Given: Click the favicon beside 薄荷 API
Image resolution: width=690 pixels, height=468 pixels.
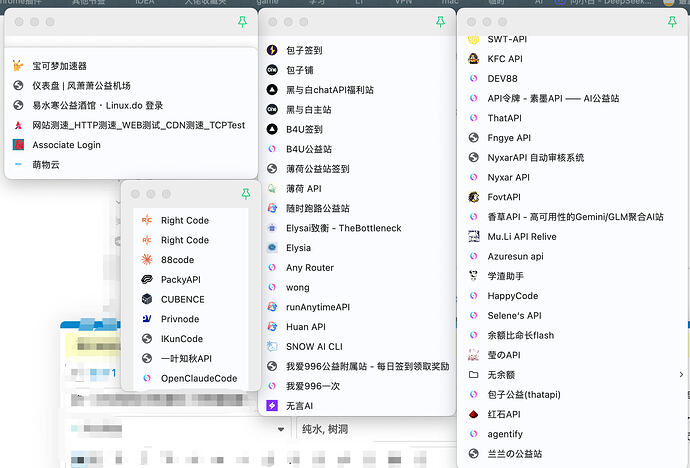Looking at the screenshot, I should pyautogui.click(x=272, y=188).
